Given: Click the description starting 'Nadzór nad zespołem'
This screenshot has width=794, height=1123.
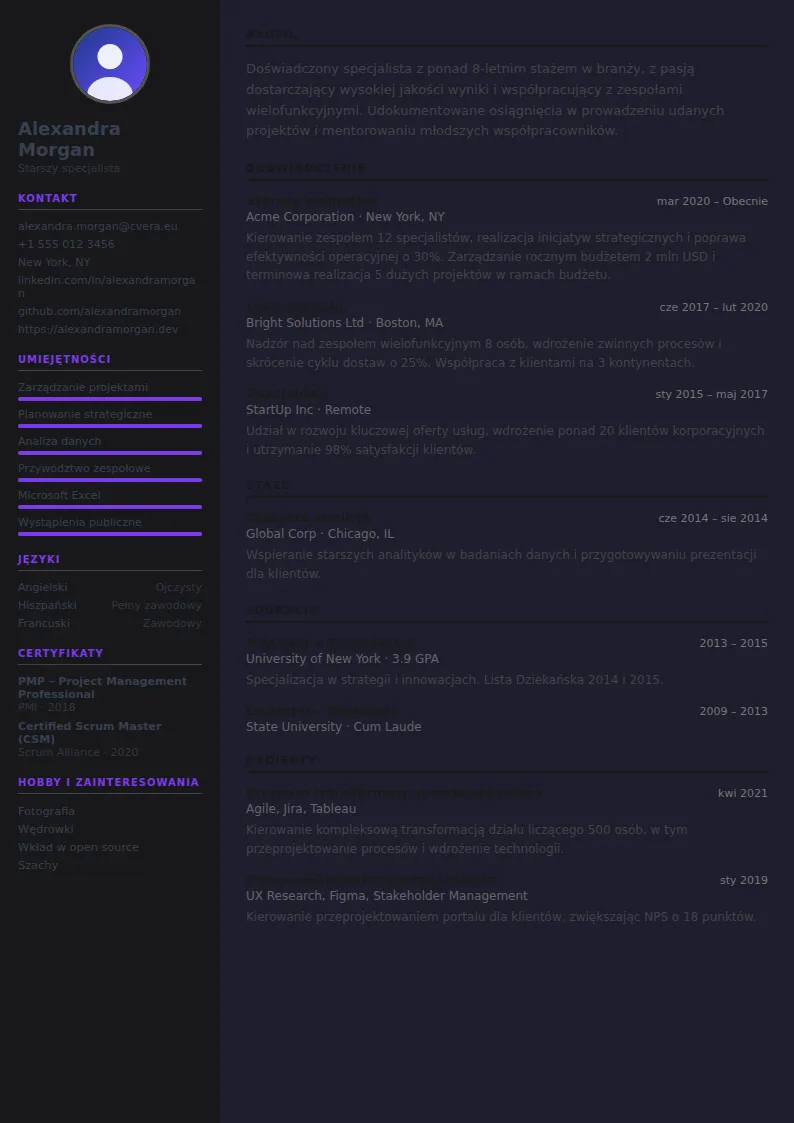Looking at the screenshot, I should (484, 353).
